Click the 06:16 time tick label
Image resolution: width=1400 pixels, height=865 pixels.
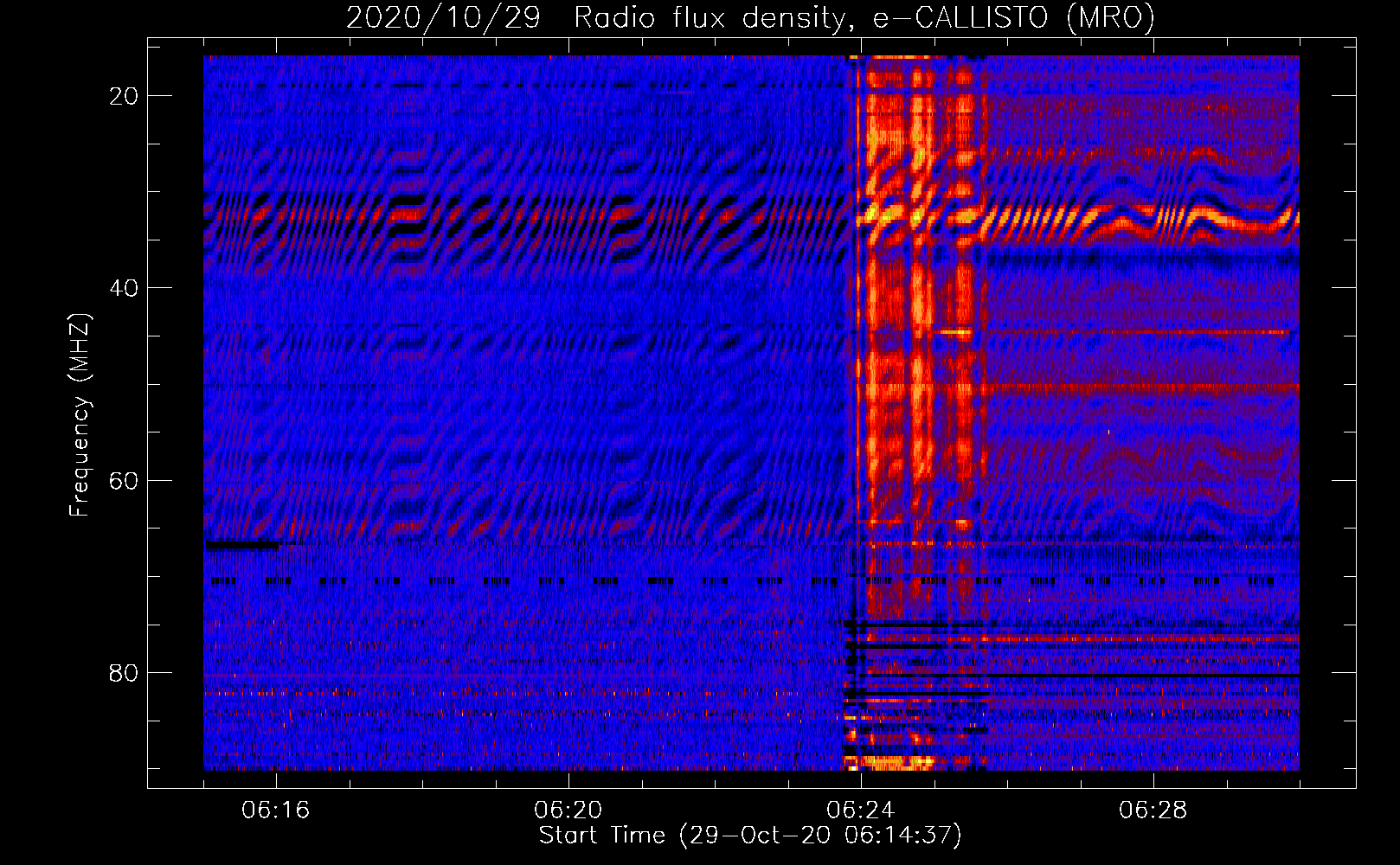point(276,811)
